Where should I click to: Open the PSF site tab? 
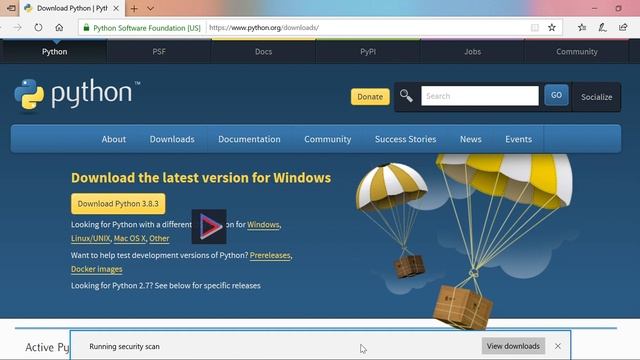pos(159,51)
